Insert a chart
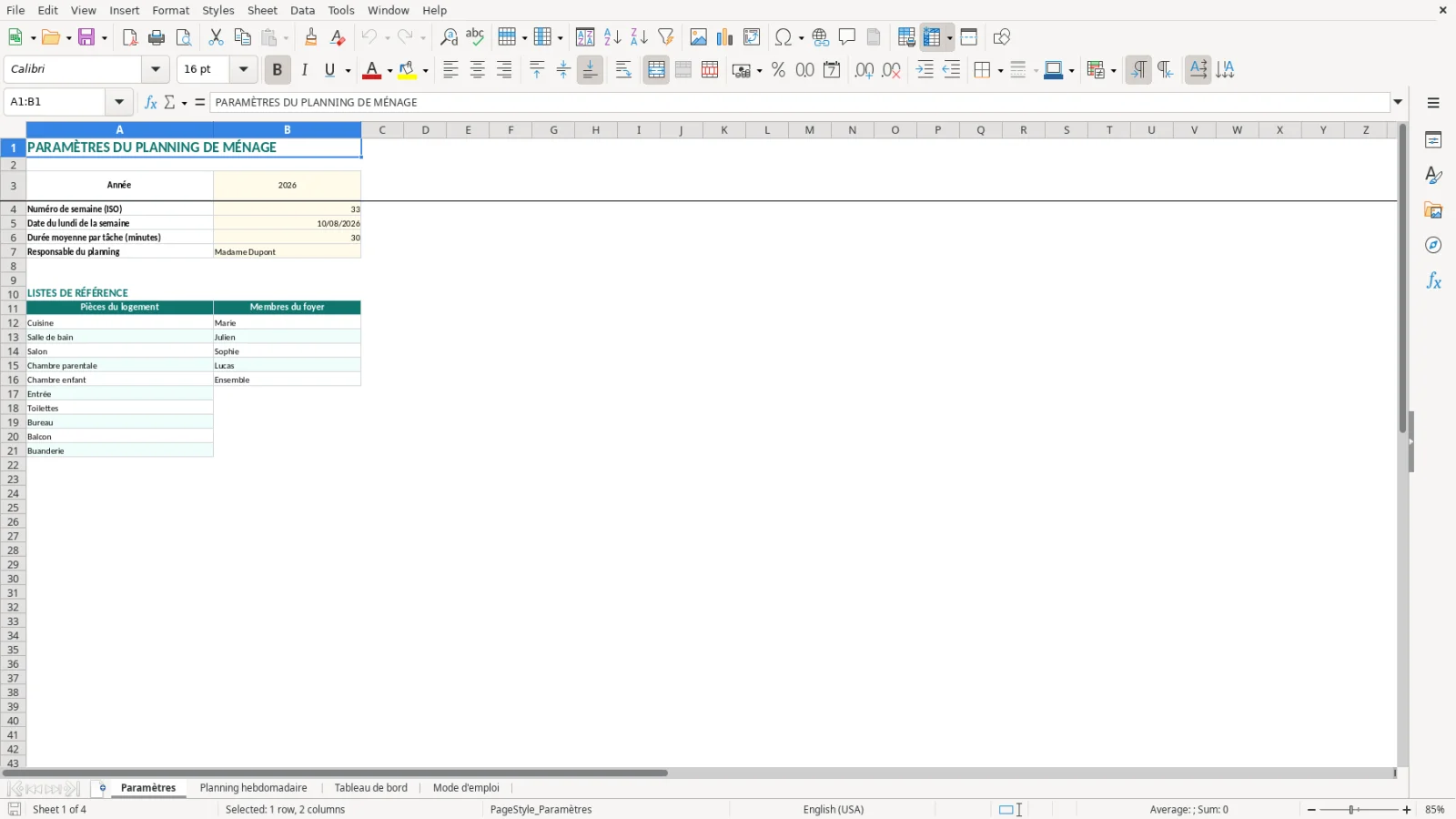1456x819 pixels. [724, 37]
